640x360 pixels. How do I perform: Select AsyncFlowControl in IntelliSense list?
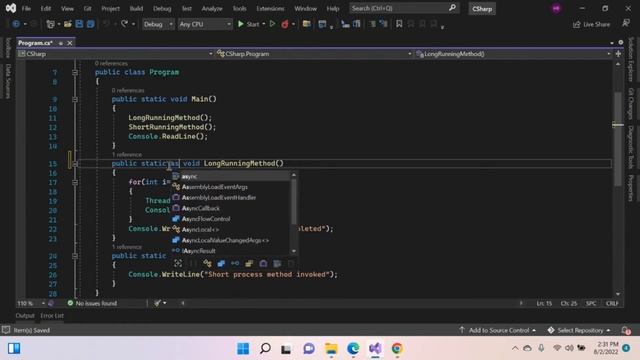pyautogui.click(x=231, y=219)
